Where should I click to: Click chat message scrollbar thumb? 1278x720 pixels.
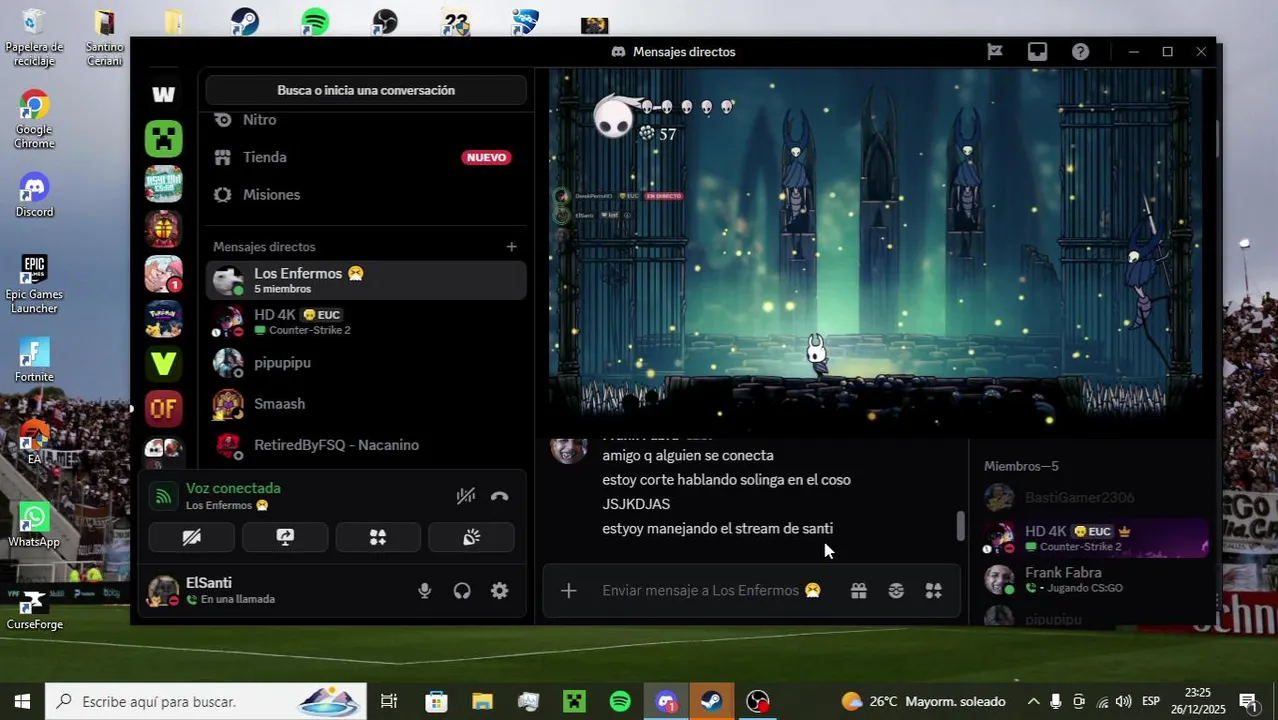(961, 525)
